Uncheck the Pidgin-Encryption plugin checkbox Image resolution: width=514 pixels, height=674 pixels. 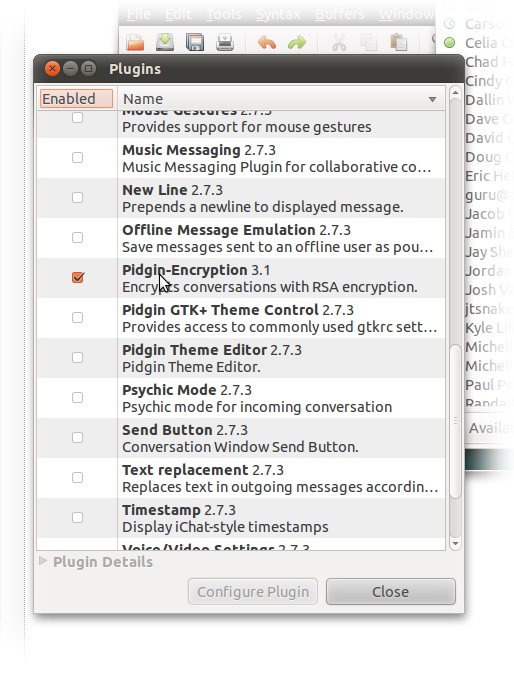pos(78,277)
